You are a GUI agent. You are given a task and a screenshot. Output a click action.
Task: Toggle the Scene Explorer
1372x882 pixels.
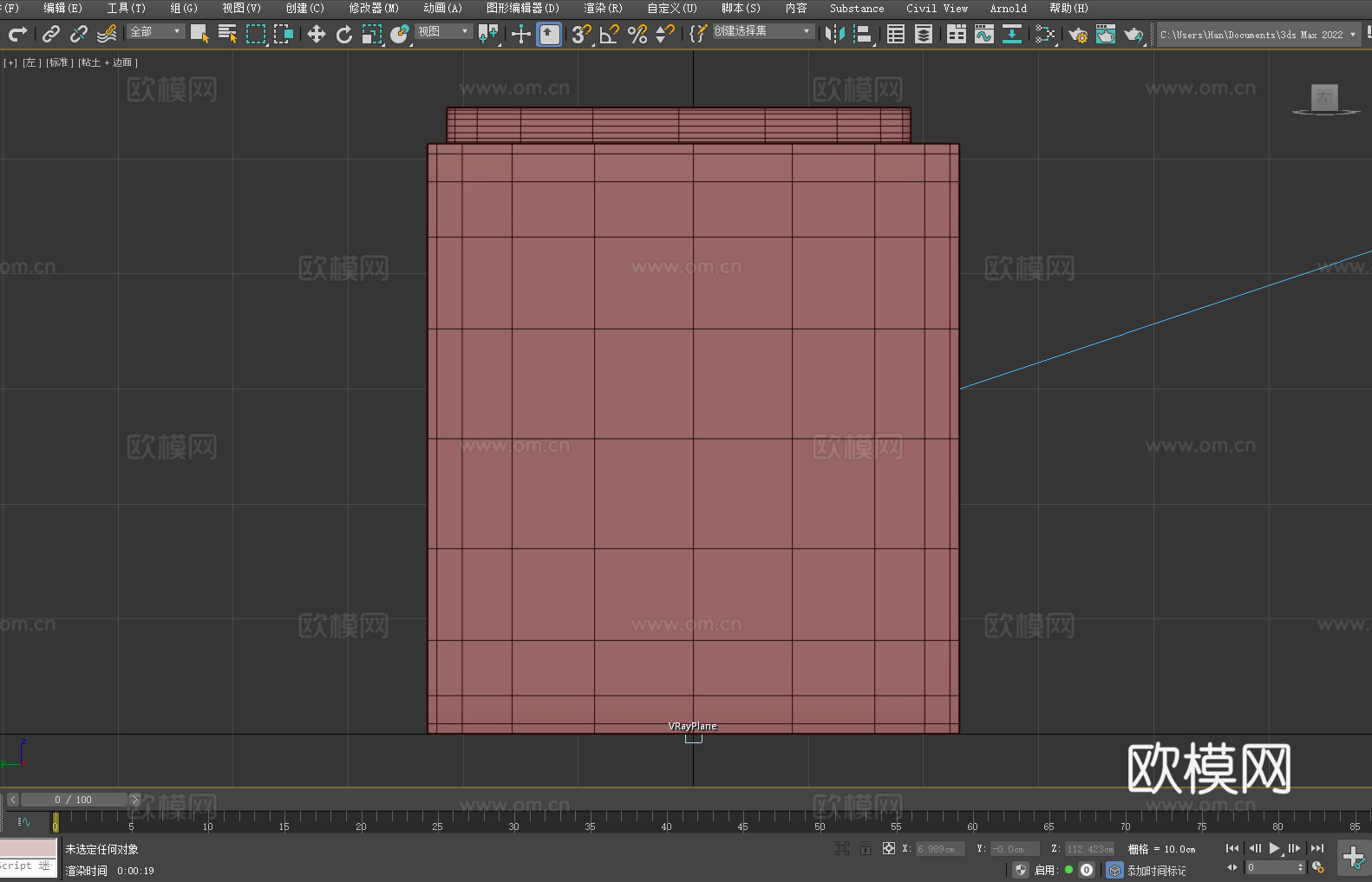[896, 34]
